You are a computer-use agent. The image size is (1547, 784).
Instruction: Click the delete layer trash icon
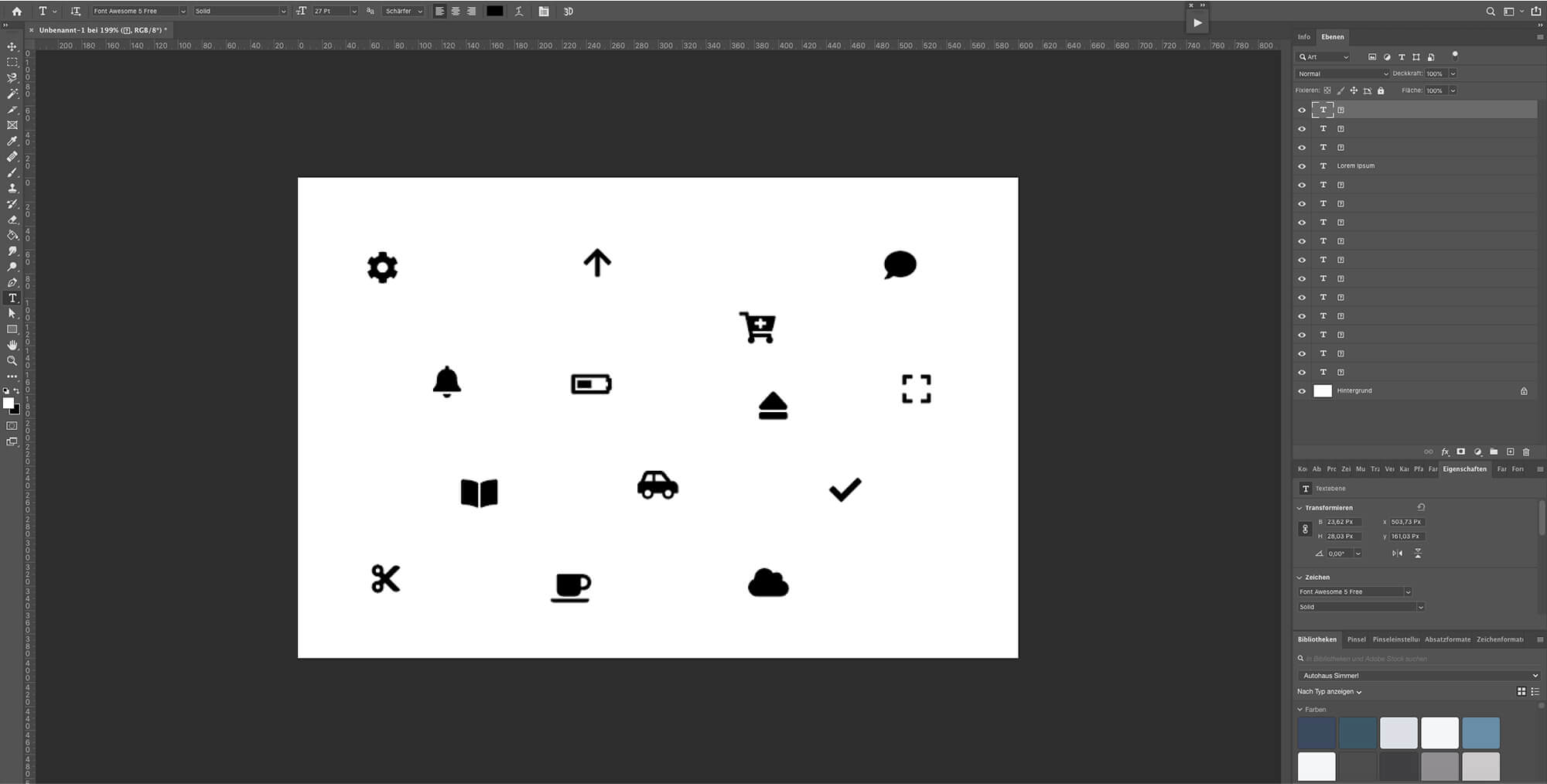pyautogui.click(x=1527, y=452)
